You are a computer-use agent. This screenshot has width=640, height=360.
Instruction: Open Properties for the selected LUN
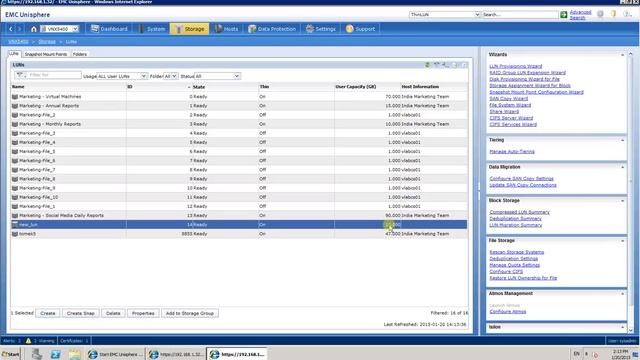tap(143, 313)
